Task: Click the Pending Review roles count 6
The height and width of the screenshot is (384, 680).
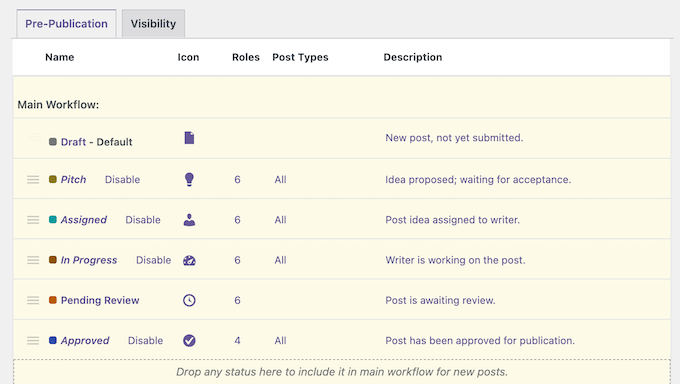Action: pyautogui.click(x=237, y=300)
